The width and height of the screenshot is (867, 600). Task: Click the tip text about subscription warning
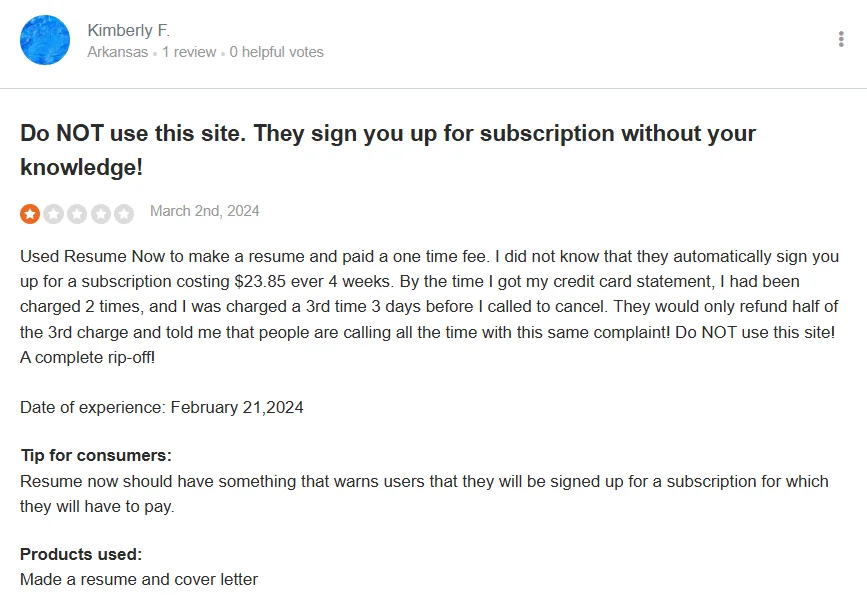point(424,494)
